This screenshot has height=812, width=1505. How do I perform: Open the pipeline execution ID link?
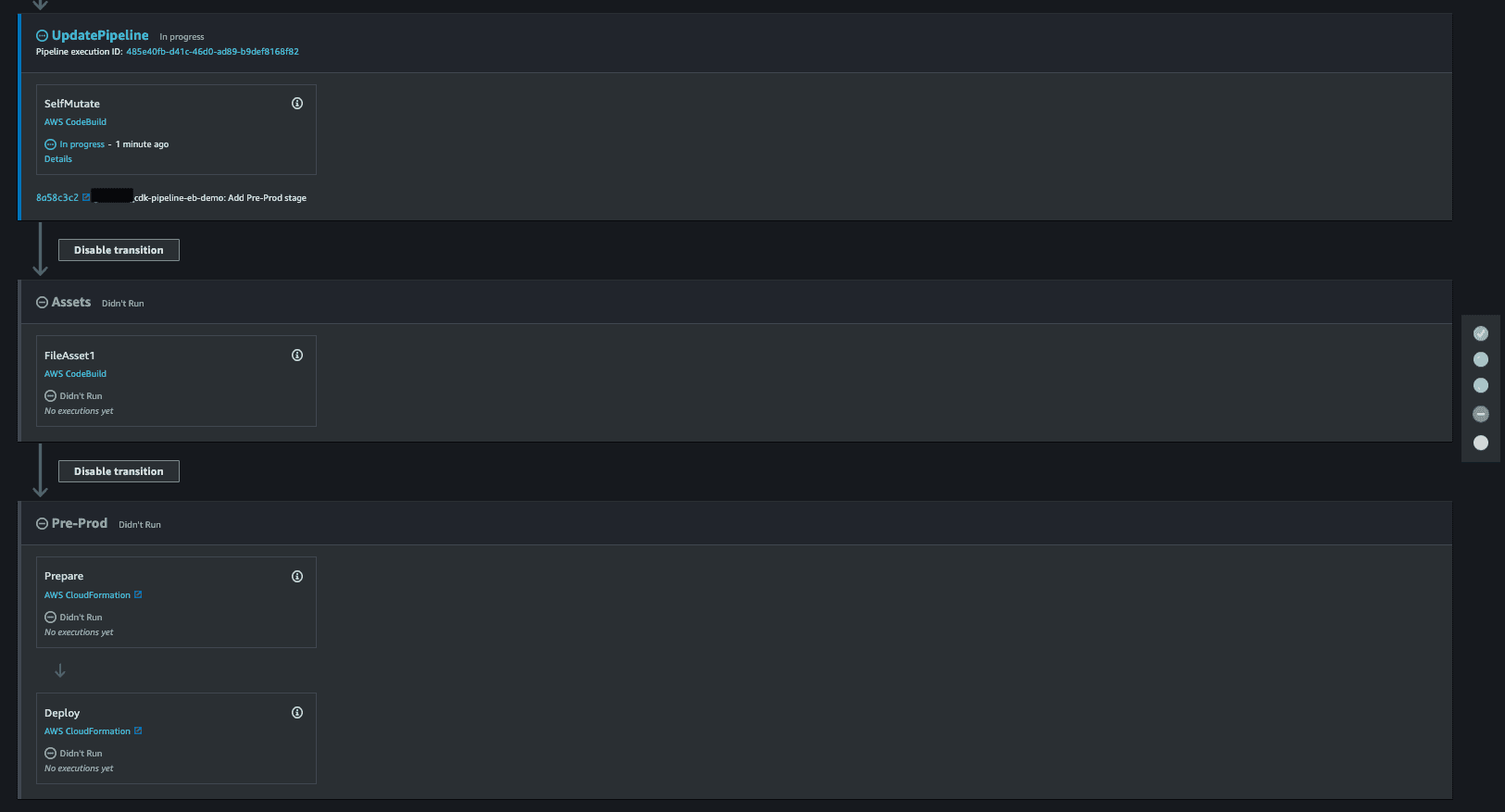click(212, 52)
